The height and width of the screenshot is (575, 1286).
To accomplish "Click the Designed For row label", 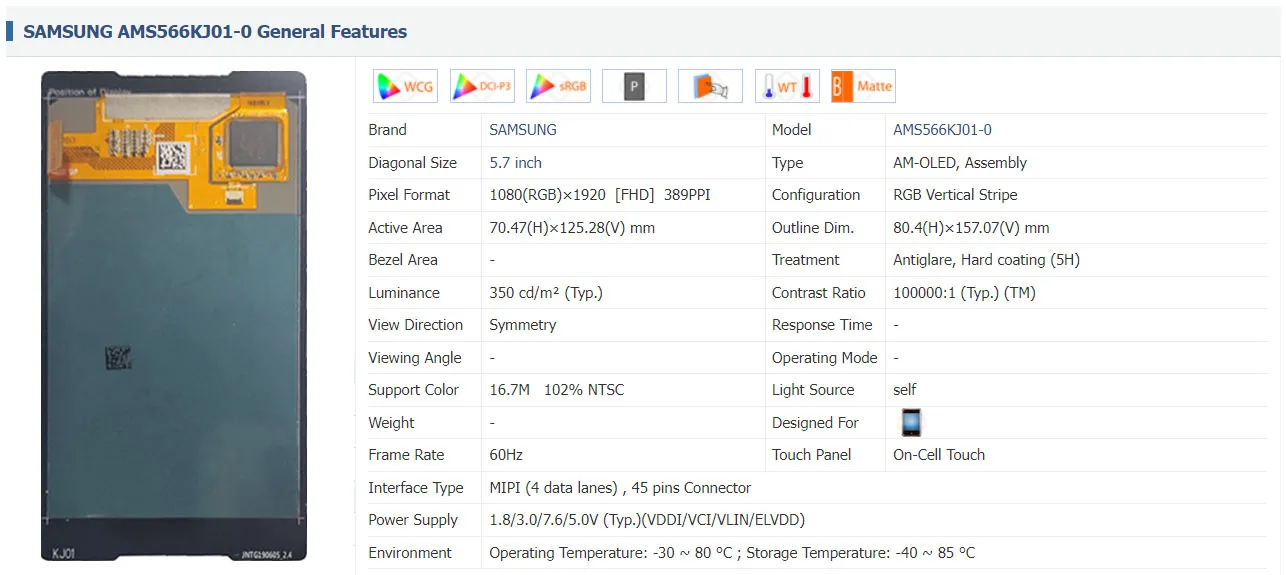I will click(x=816, y=423).
